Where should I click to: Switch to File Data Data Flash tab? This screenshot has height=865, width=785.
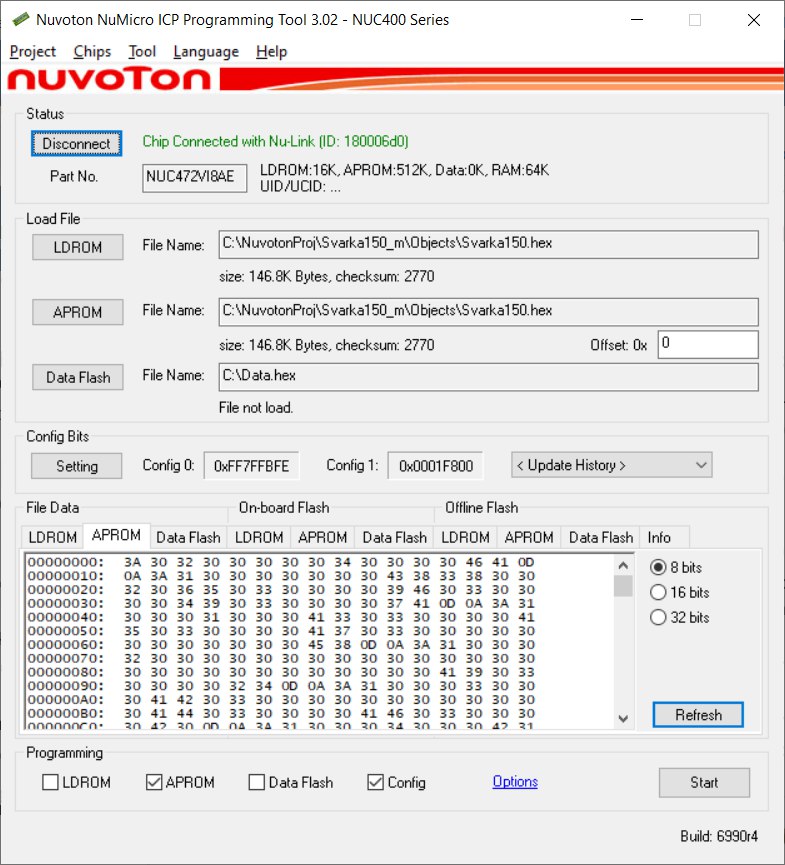pyautogui.click(x=188, y=537)
